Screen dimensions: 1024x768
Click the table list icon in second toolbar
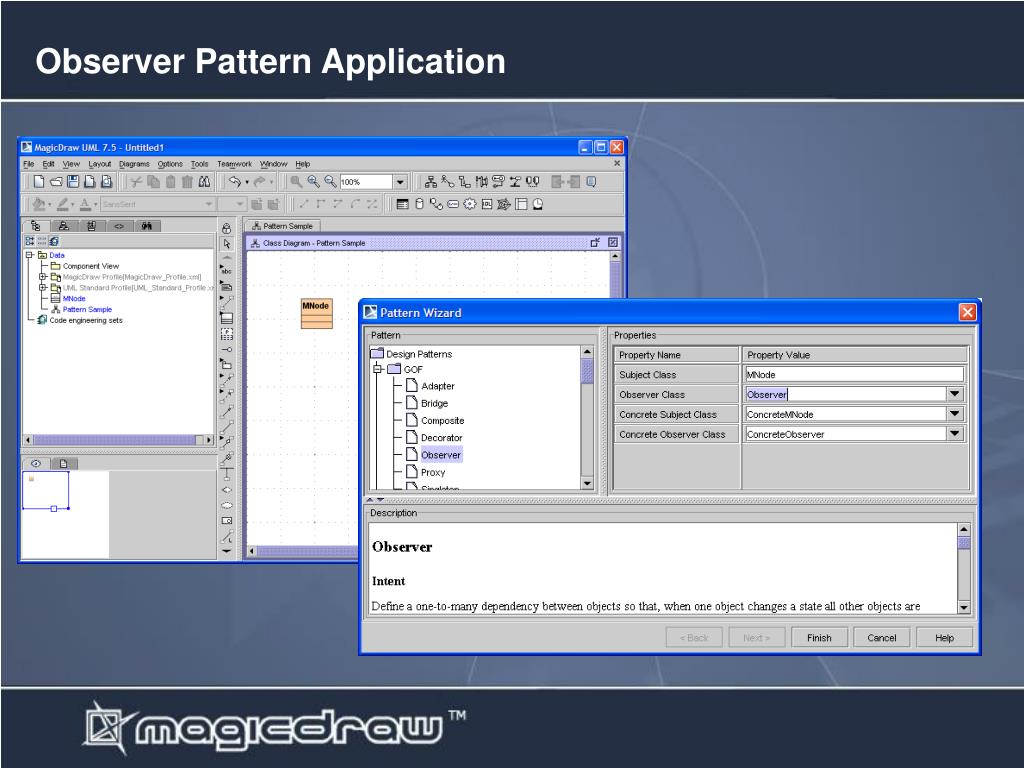[402, 204]
